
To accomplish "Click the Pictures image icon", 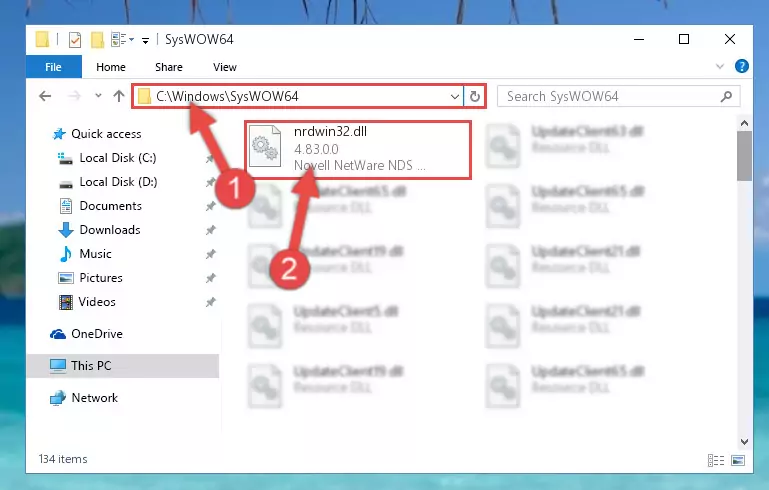I will coord(66,278).
